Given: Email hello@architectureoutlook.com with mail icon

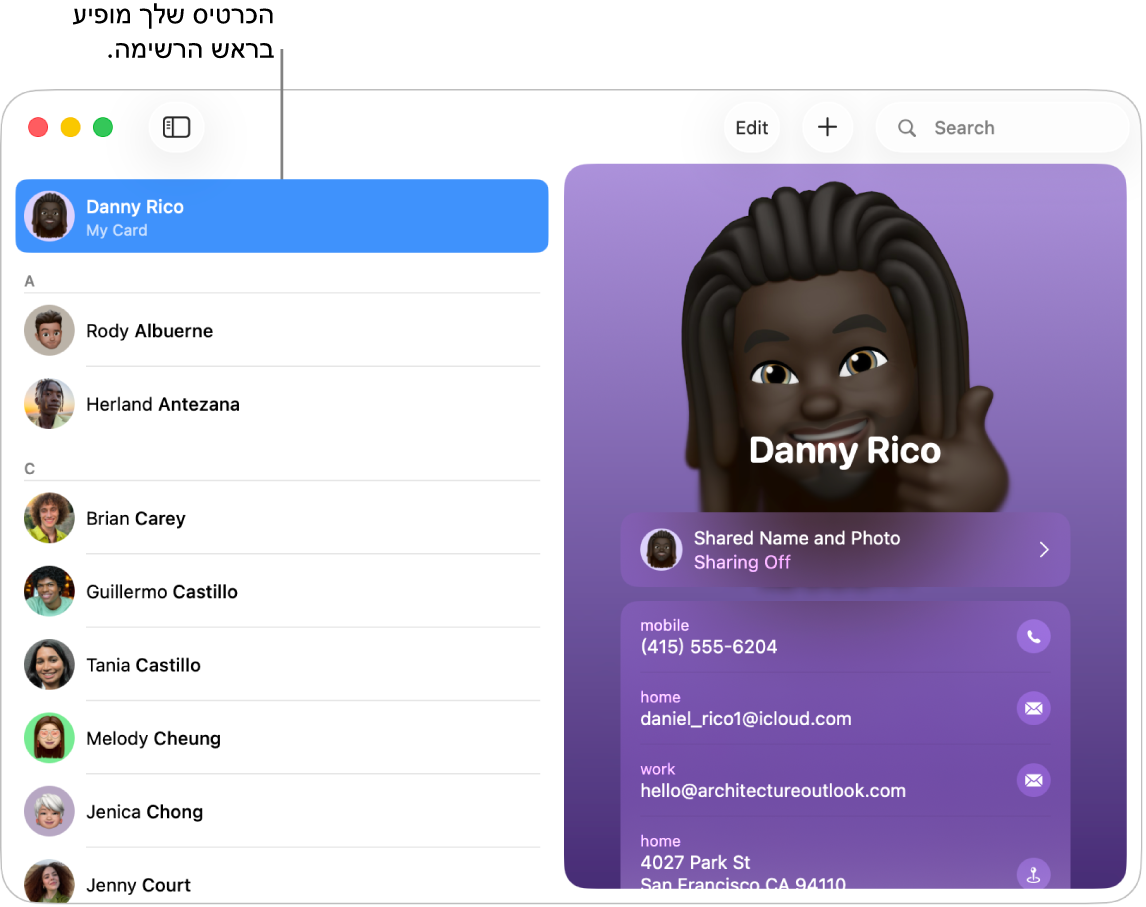Looking at the screenshot, I should coord(1033,780).
